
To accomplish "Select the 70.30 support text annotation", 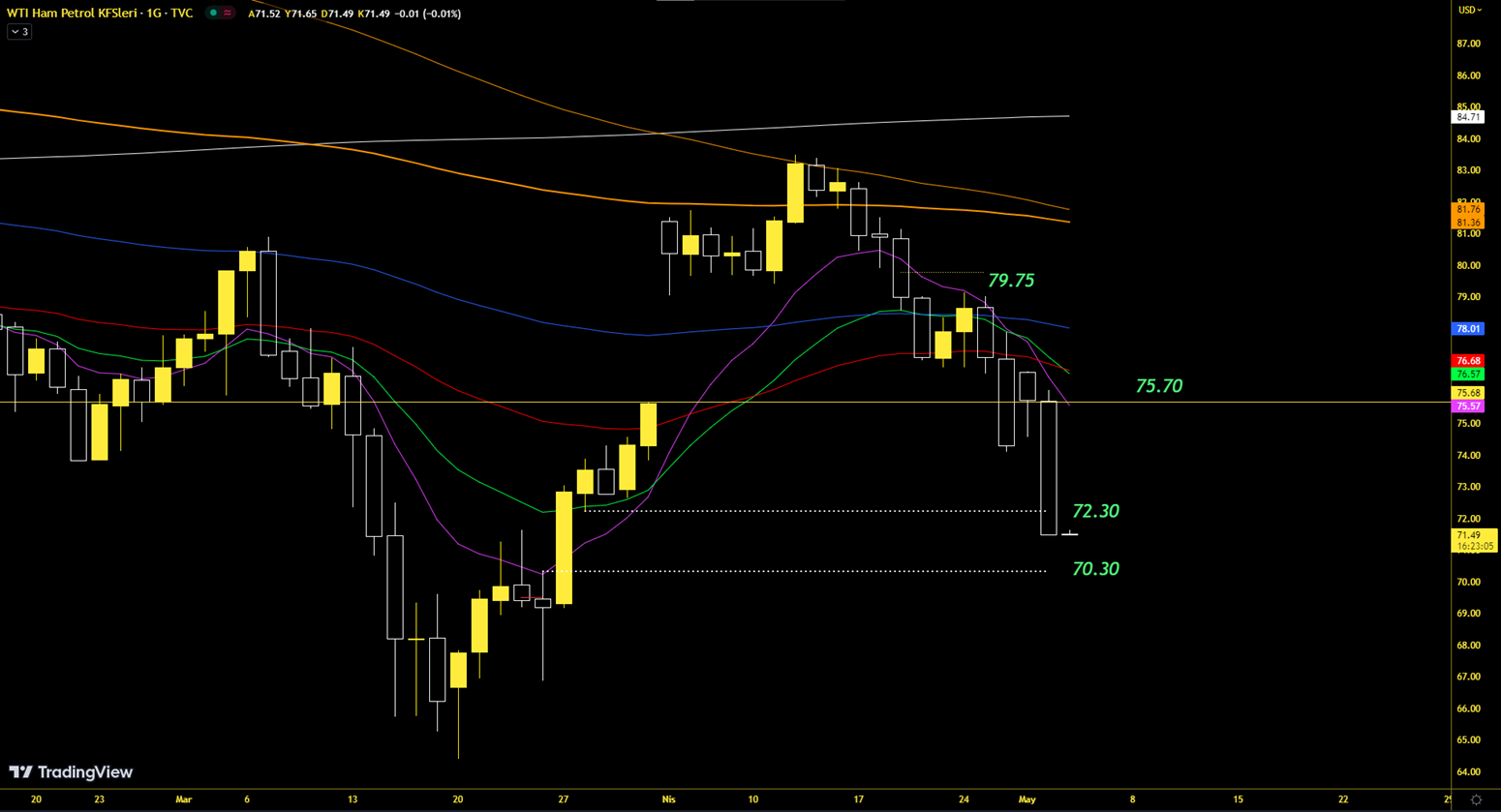I will click(1095, 569).
